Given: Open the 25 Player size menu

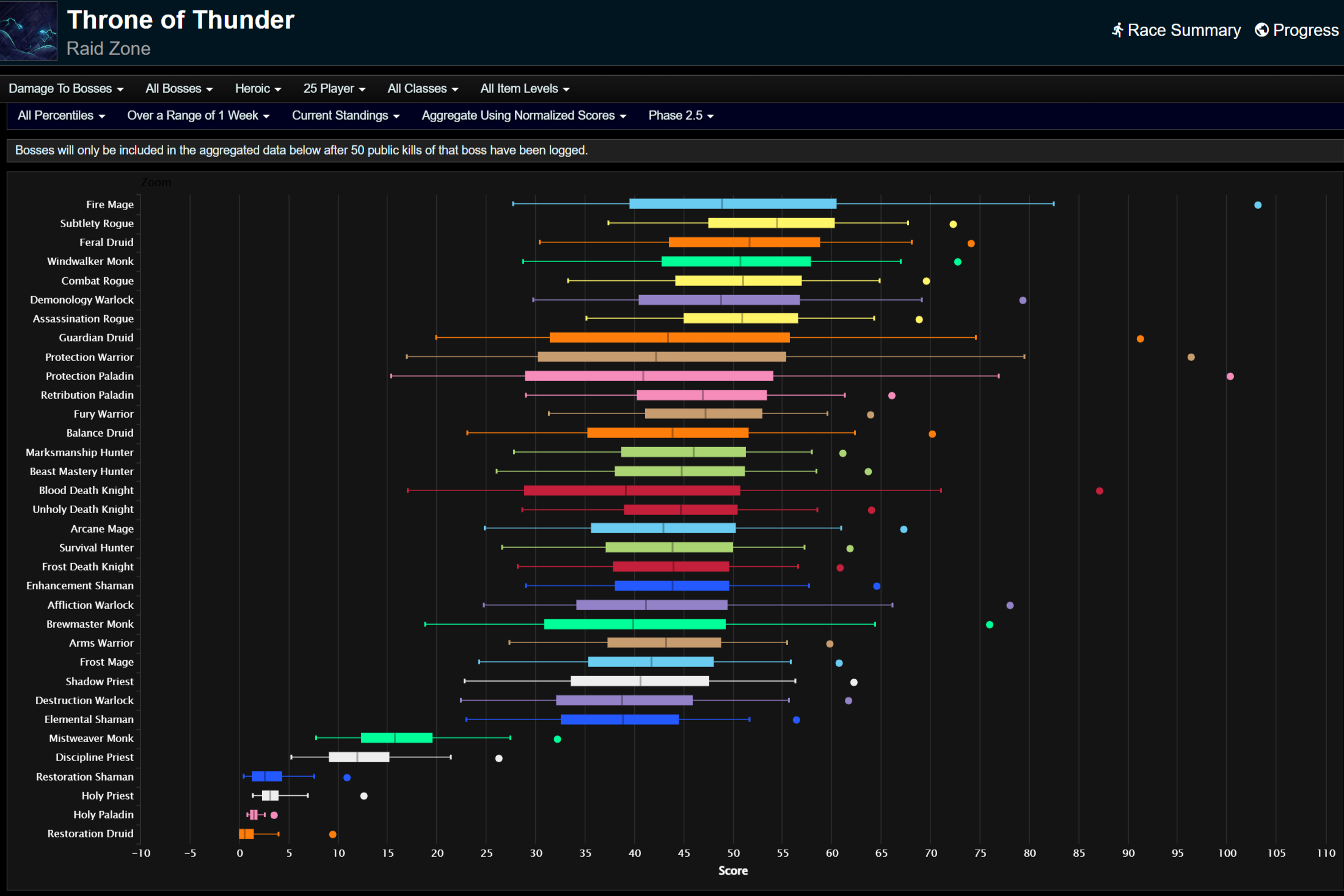Looking at the screenshot, I should (334, 89).
